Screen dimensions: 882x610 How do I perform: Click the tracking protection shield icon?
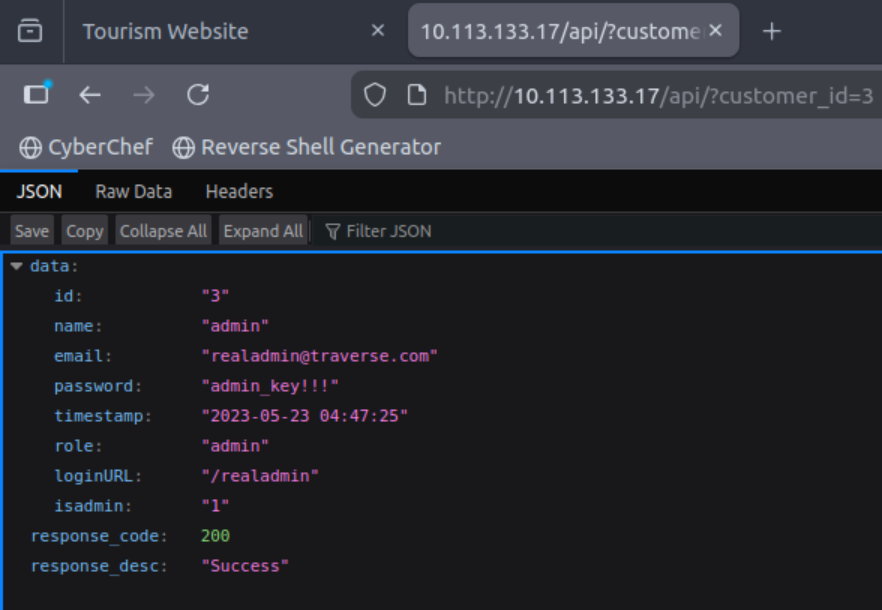(x=375, y=95)
